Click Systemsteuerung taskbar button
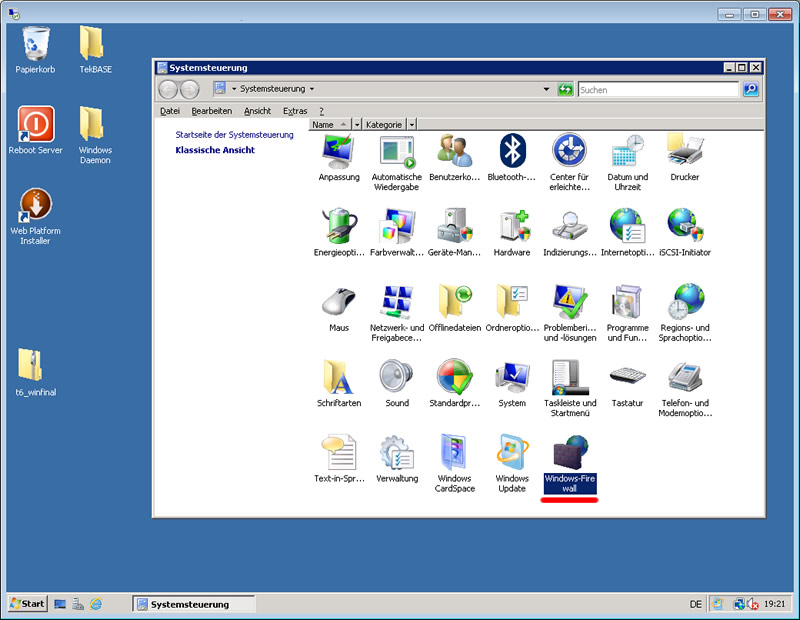The height and width of the screenshot is (620, 800). click(194, 604)
